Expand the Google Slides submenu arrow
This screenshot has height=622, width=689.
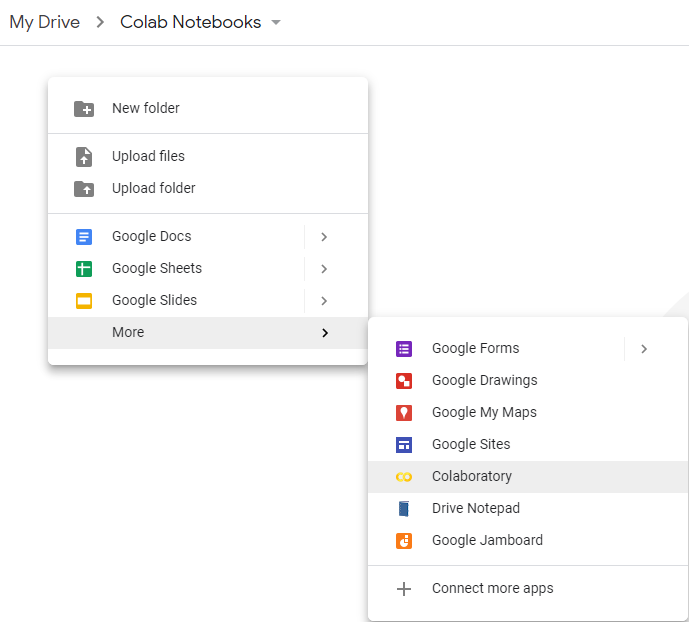[324, 301]
